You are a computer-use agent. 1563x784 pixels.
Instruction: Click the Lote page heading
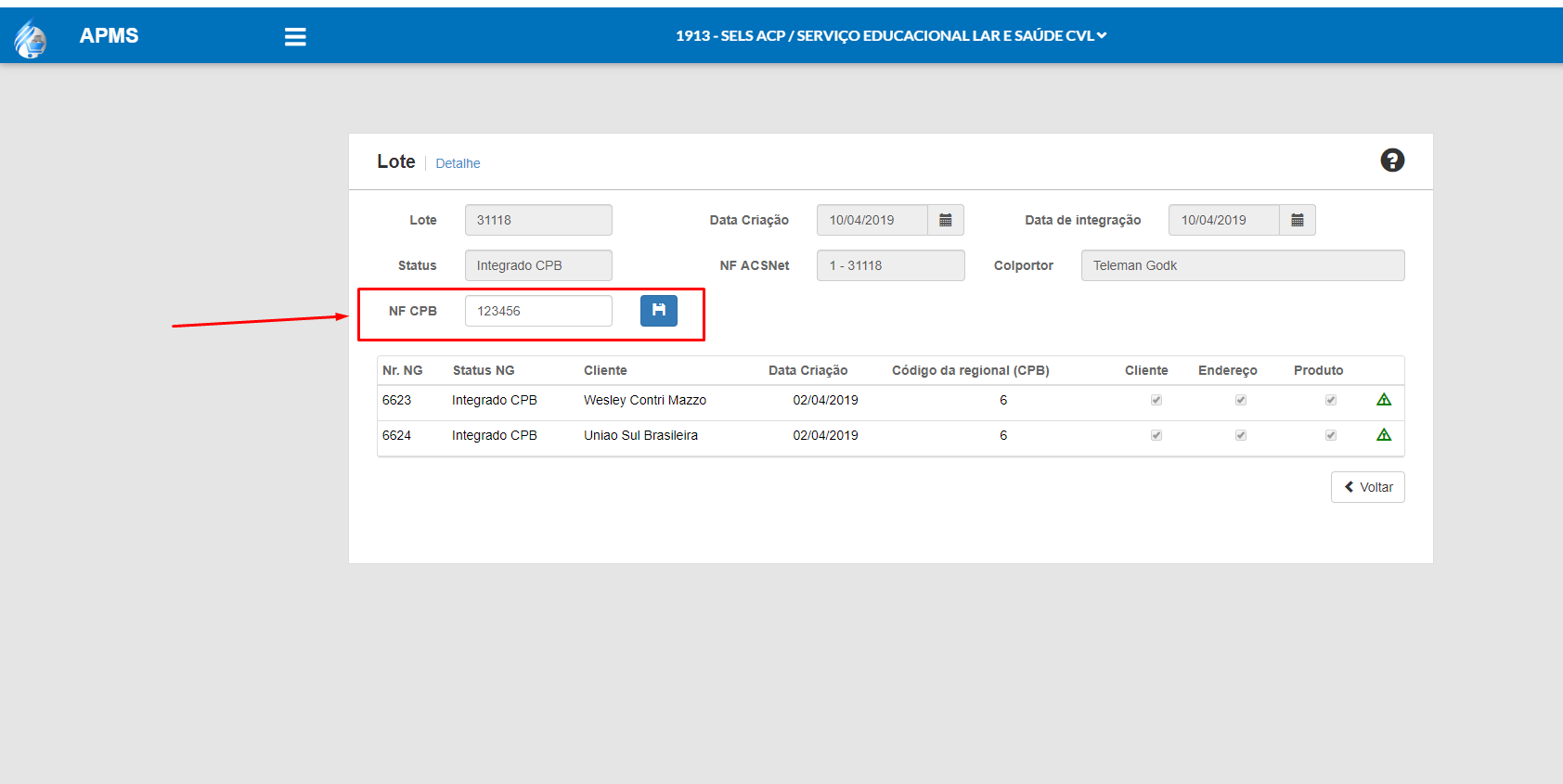396,161
